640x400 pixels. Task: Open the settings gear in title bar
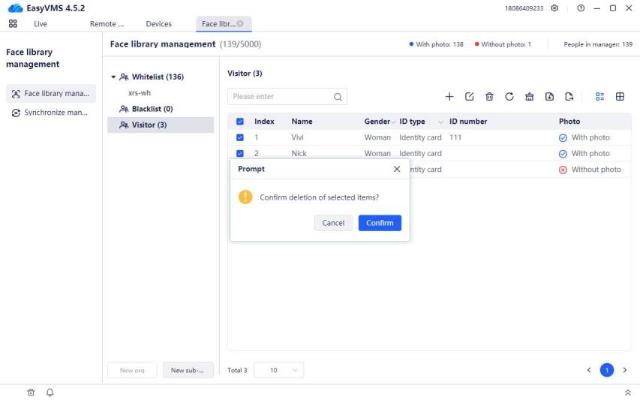[555, 8]
